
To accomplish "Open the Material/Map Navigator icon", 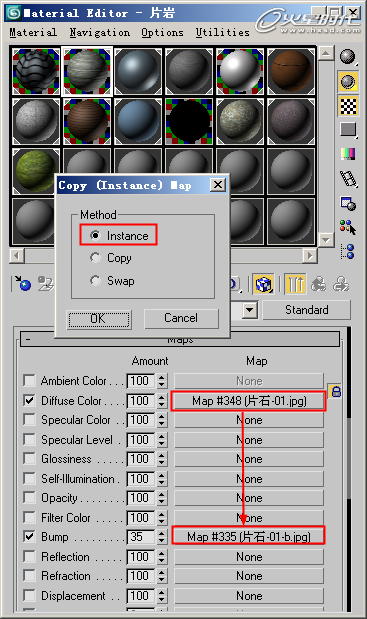I will [348, 251].
